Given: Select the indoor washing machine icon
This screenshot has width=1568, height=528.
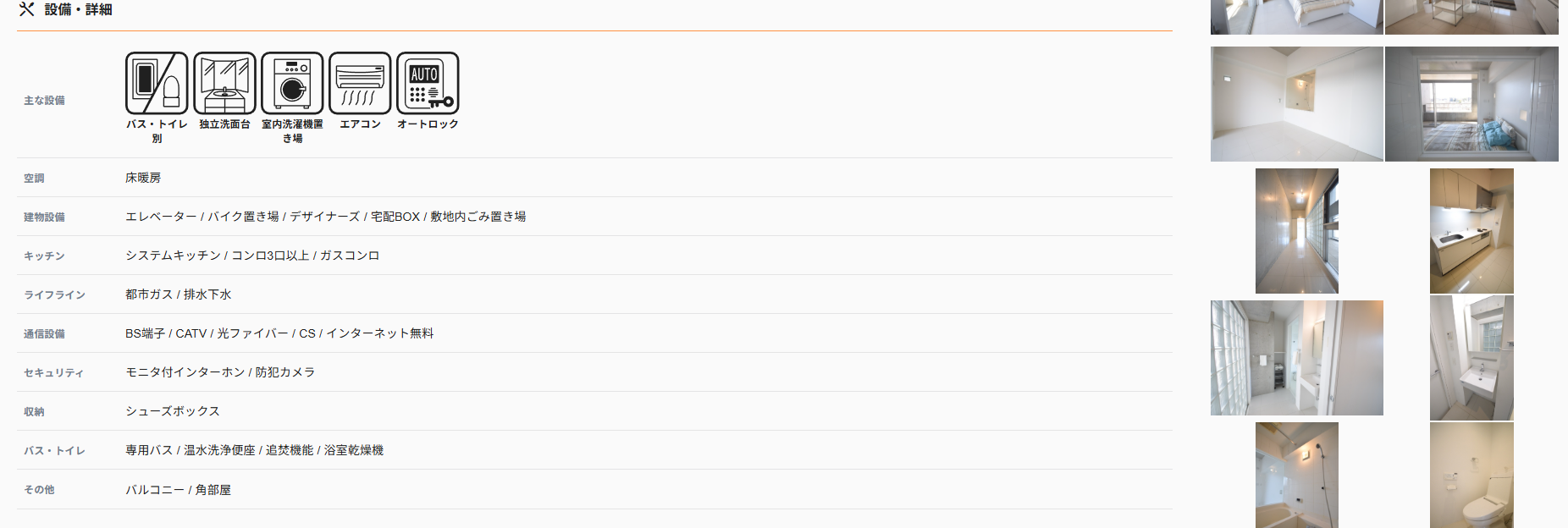Looking at the screenshot, I should pyautogui.click(x=292, y=83).
